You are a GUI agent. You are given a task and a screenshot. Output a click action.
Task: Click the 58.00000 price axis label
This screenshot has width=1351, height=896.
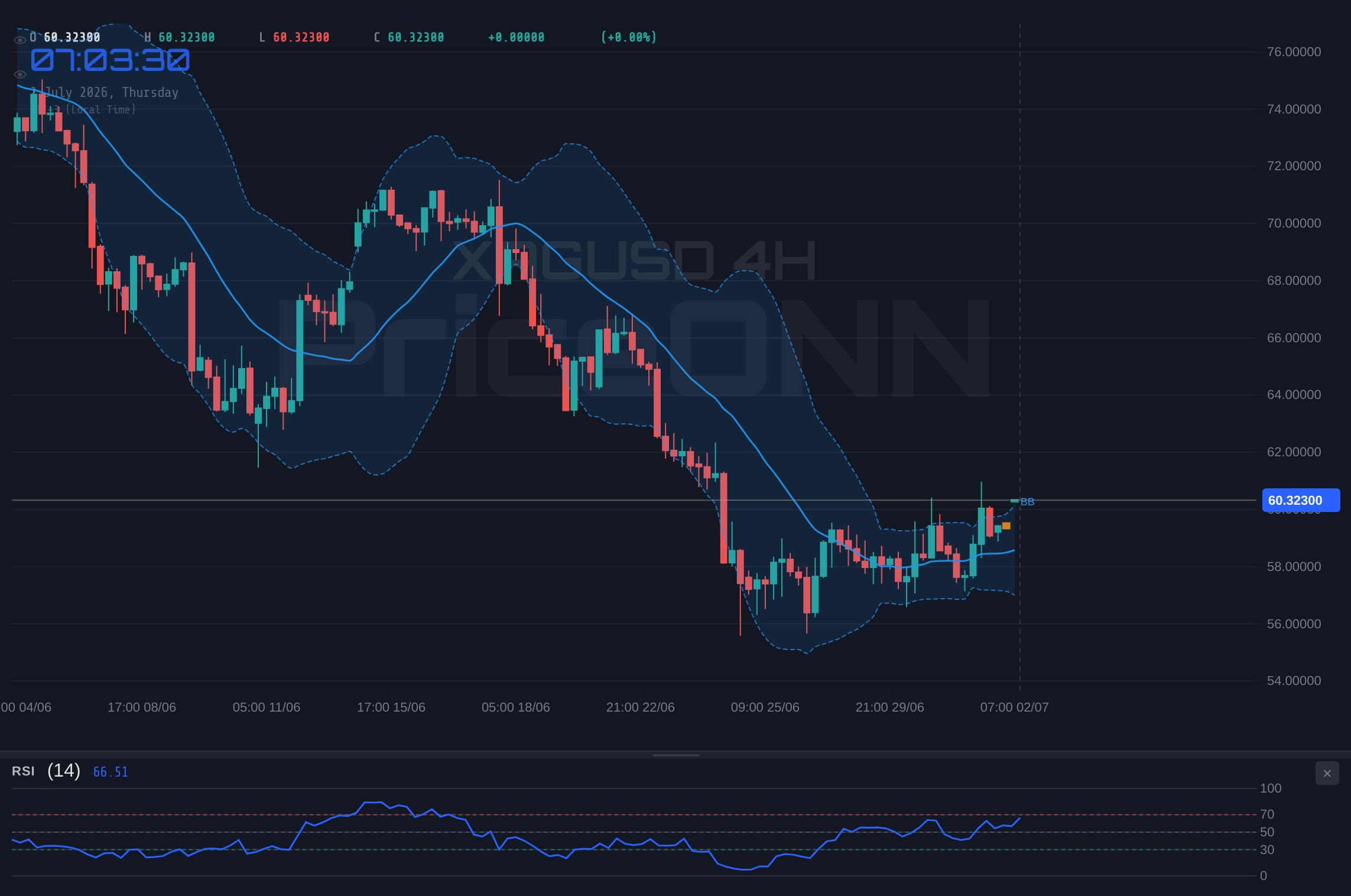coord(1294,567)
